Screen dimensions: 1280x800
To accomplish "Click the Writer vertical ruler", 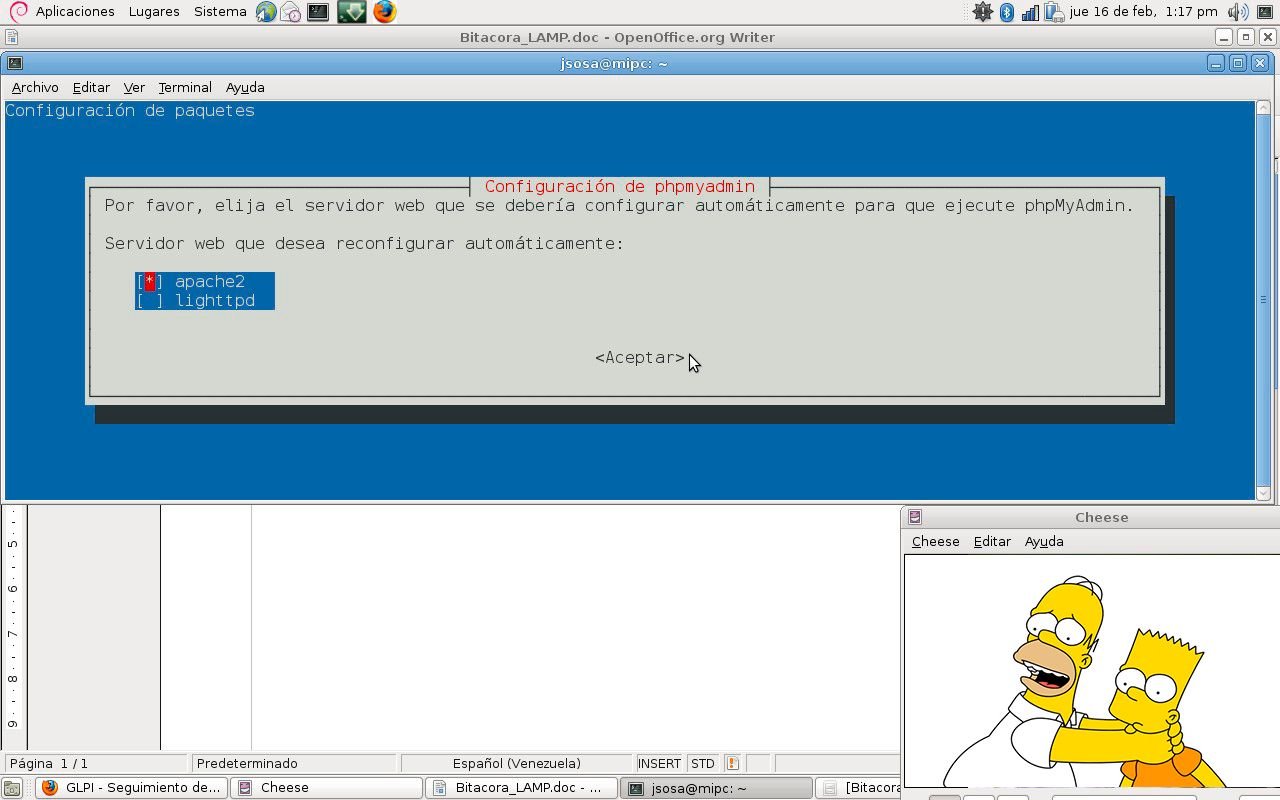I will [x=13, y=627].
